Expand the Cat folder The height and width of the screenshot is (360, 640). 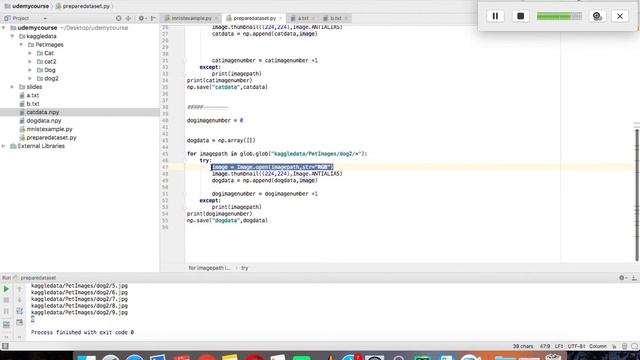click(x=30, y=53)
